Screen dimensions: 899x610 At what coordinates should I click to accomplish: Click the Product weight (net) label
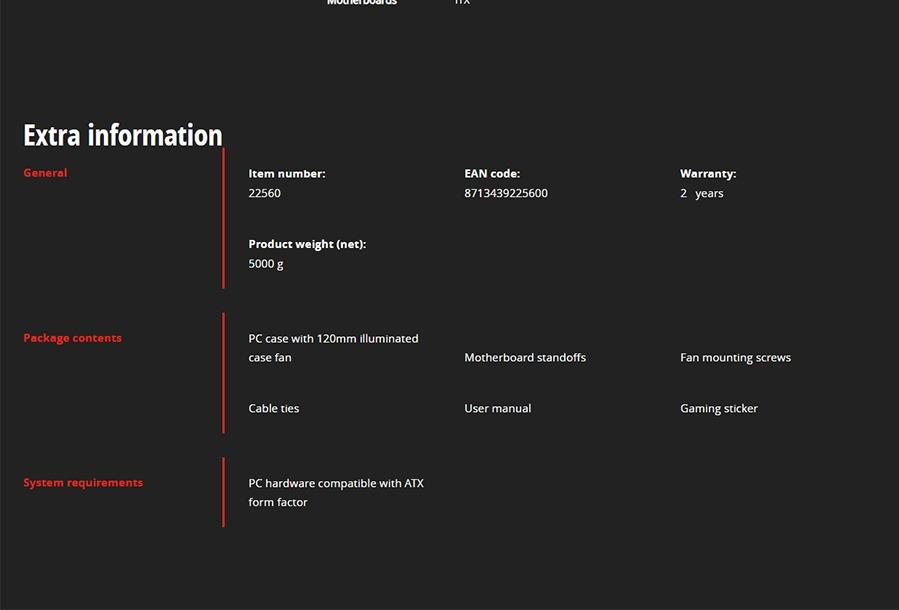(x=307, y=244)
